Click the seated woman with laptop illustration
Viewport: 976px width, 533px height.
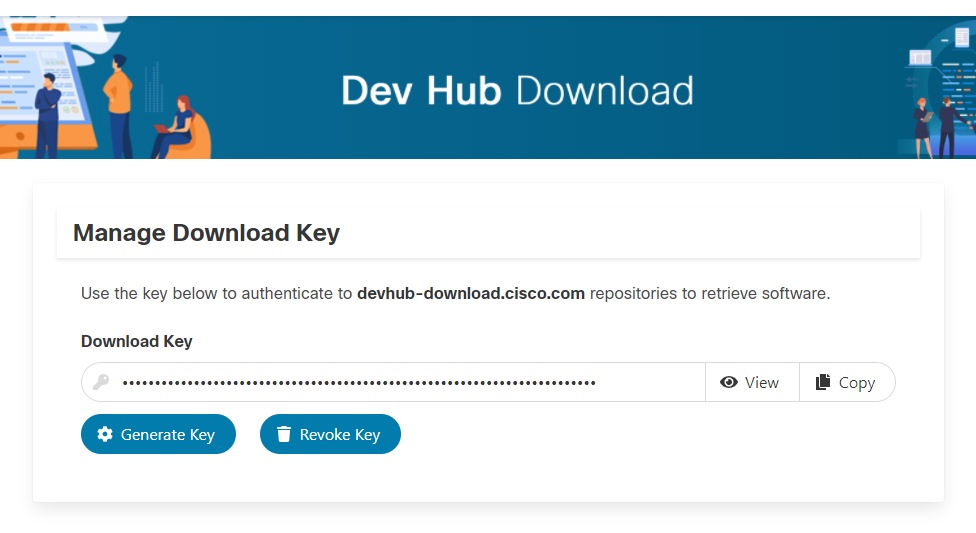click(180, 128)
